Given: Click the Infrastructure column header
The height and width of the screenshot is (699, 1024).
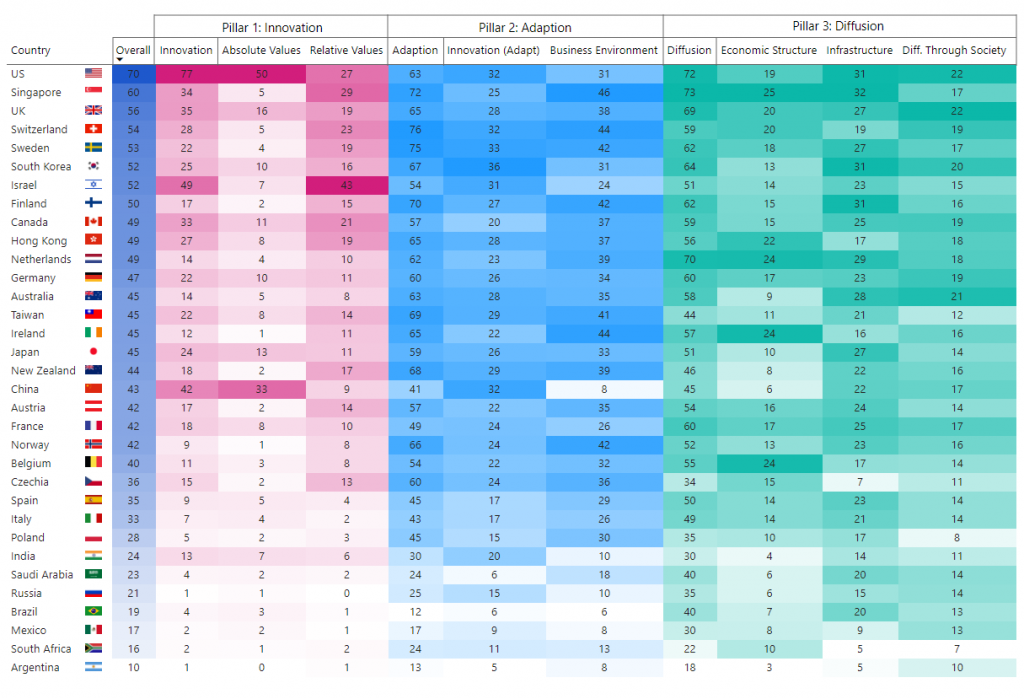Looking at the screenshot, I should tap(858, 50).
